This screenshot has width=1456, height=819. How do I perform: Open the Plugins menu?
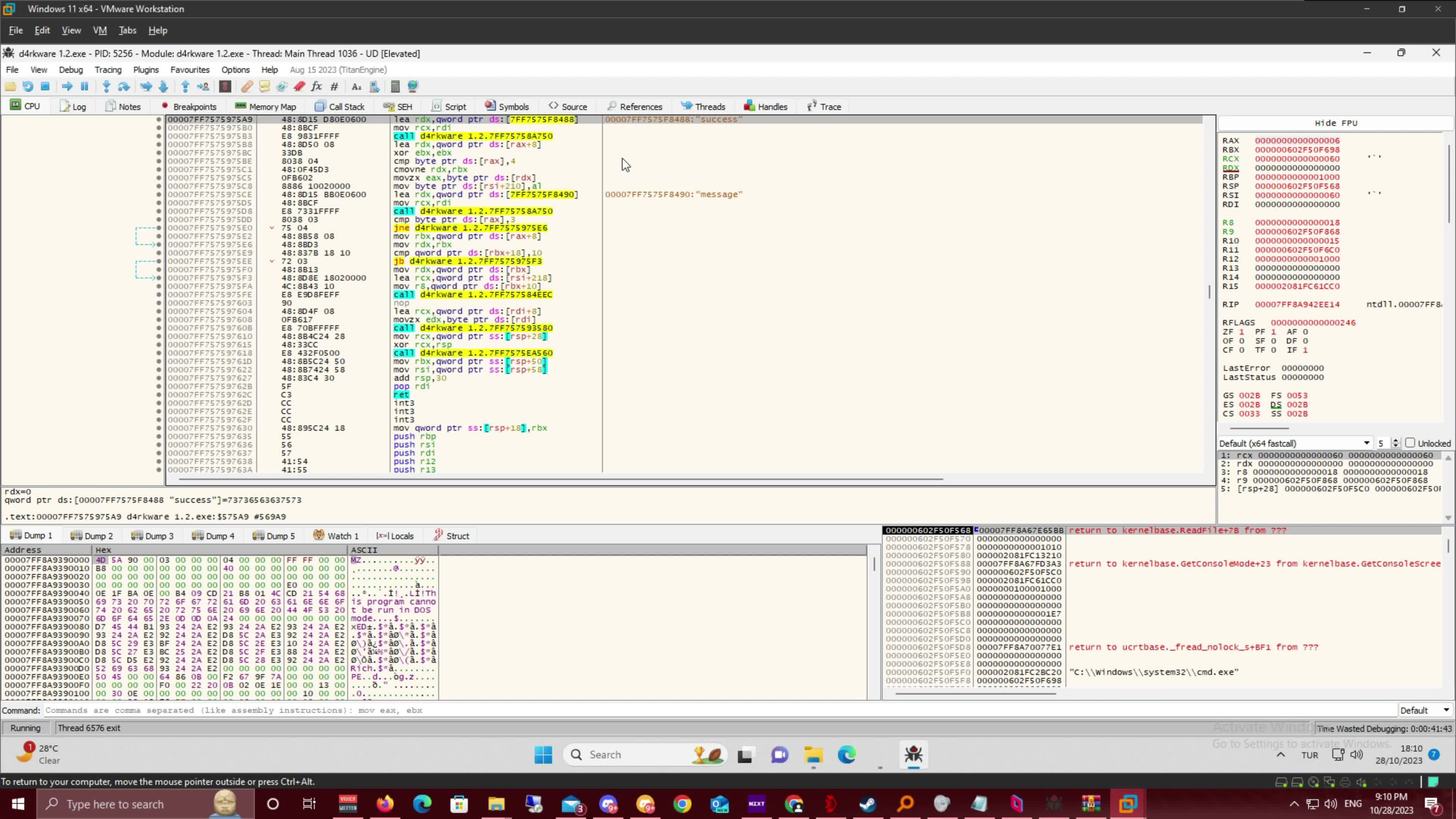[x=146, y=69]
